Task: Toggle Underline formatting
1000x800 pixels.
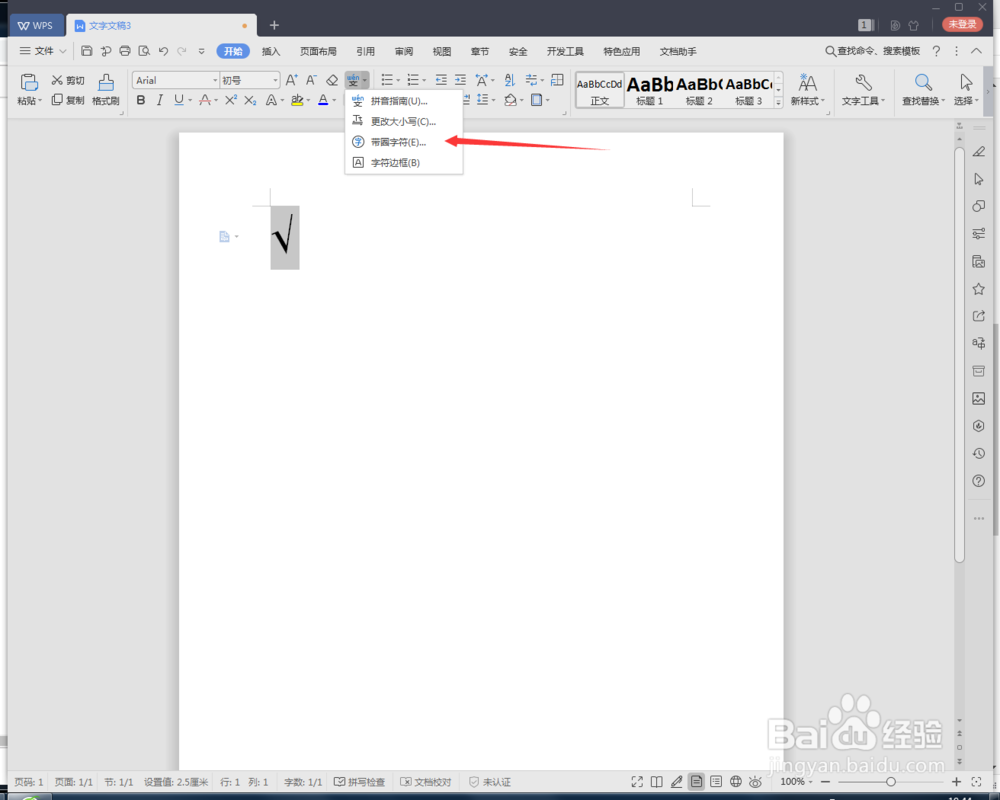Action: point(179,100)
